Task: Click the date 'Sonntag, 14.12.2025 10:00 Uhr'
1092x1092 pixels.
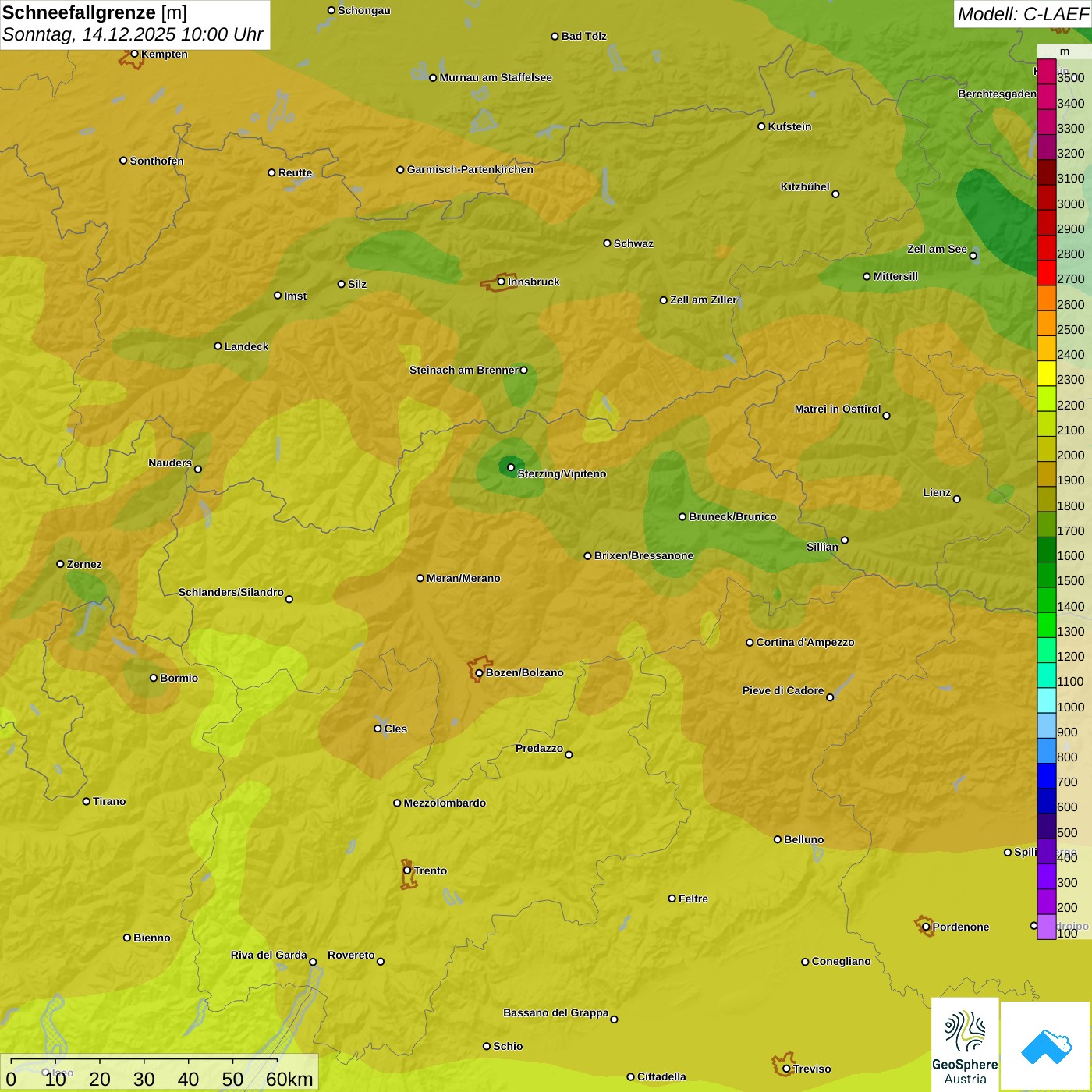Action: point(133,35)
